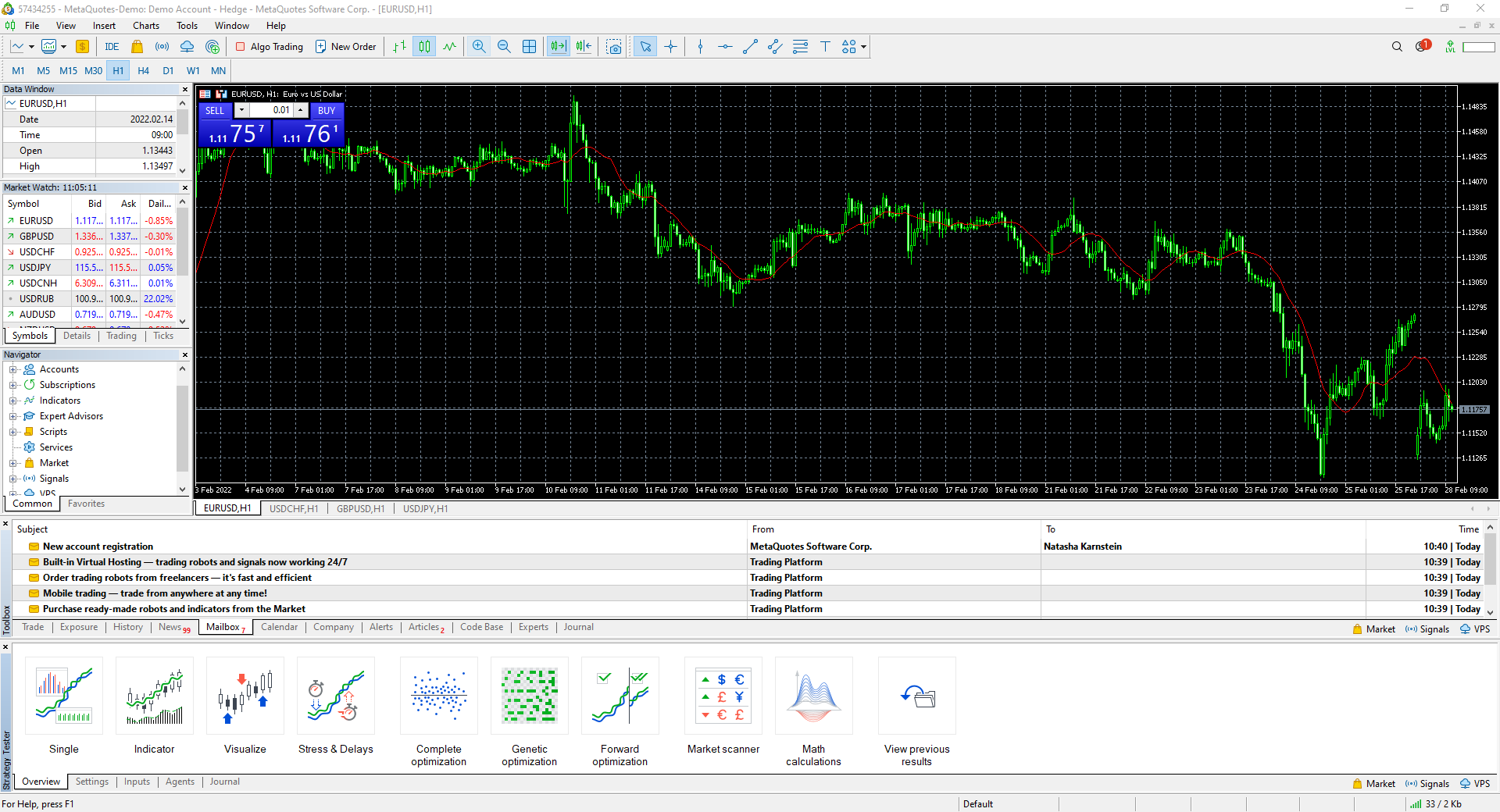
Task: Switch to the Calendar toolbox tab
Action: point(279,627)
